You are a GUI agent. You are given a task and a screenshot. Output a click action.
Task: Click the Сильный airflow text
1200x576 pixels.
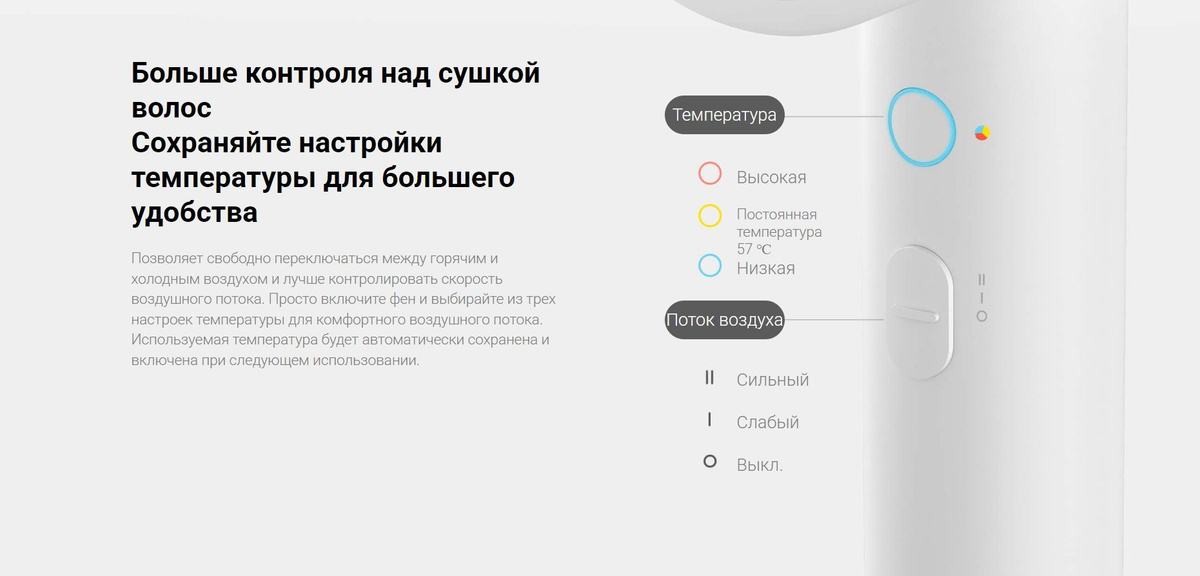click(x=773, y=380)
